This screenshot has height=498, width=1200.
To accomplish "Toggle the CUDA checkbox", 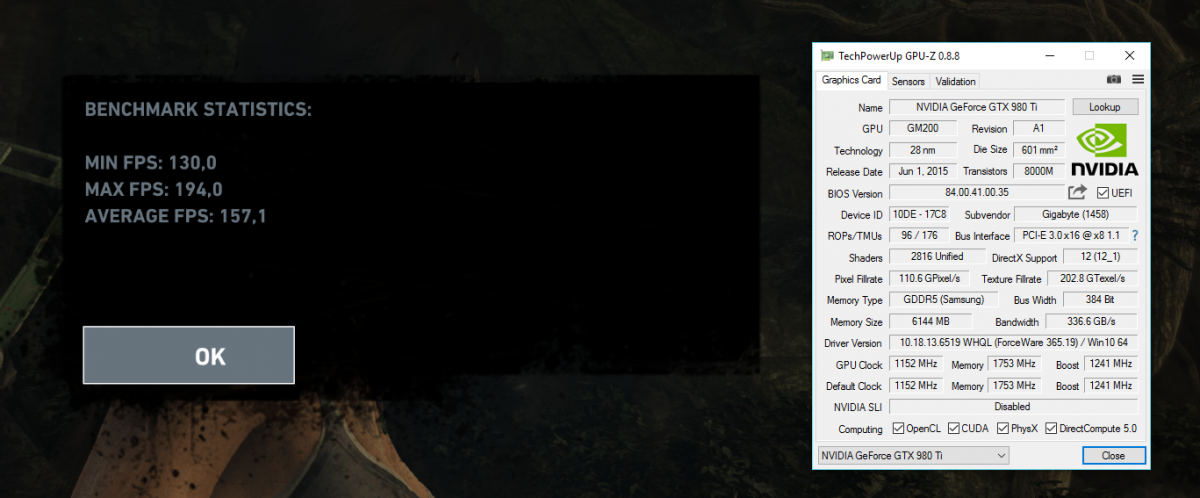I will point(954,429).
